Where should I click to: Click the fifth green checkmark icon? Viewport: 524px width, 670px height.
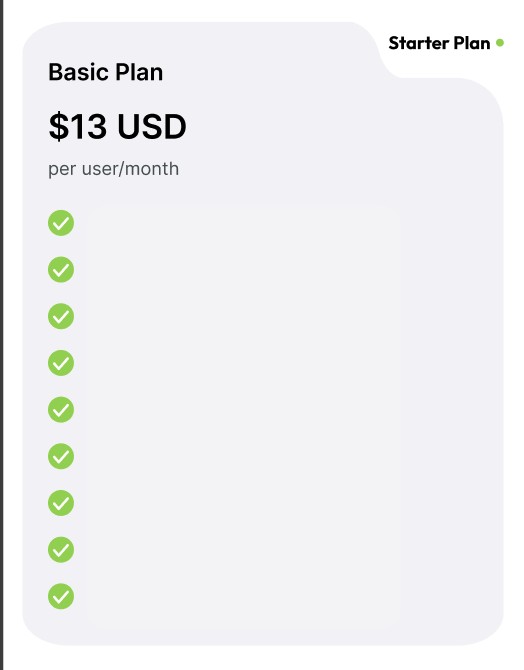(61, 410)
